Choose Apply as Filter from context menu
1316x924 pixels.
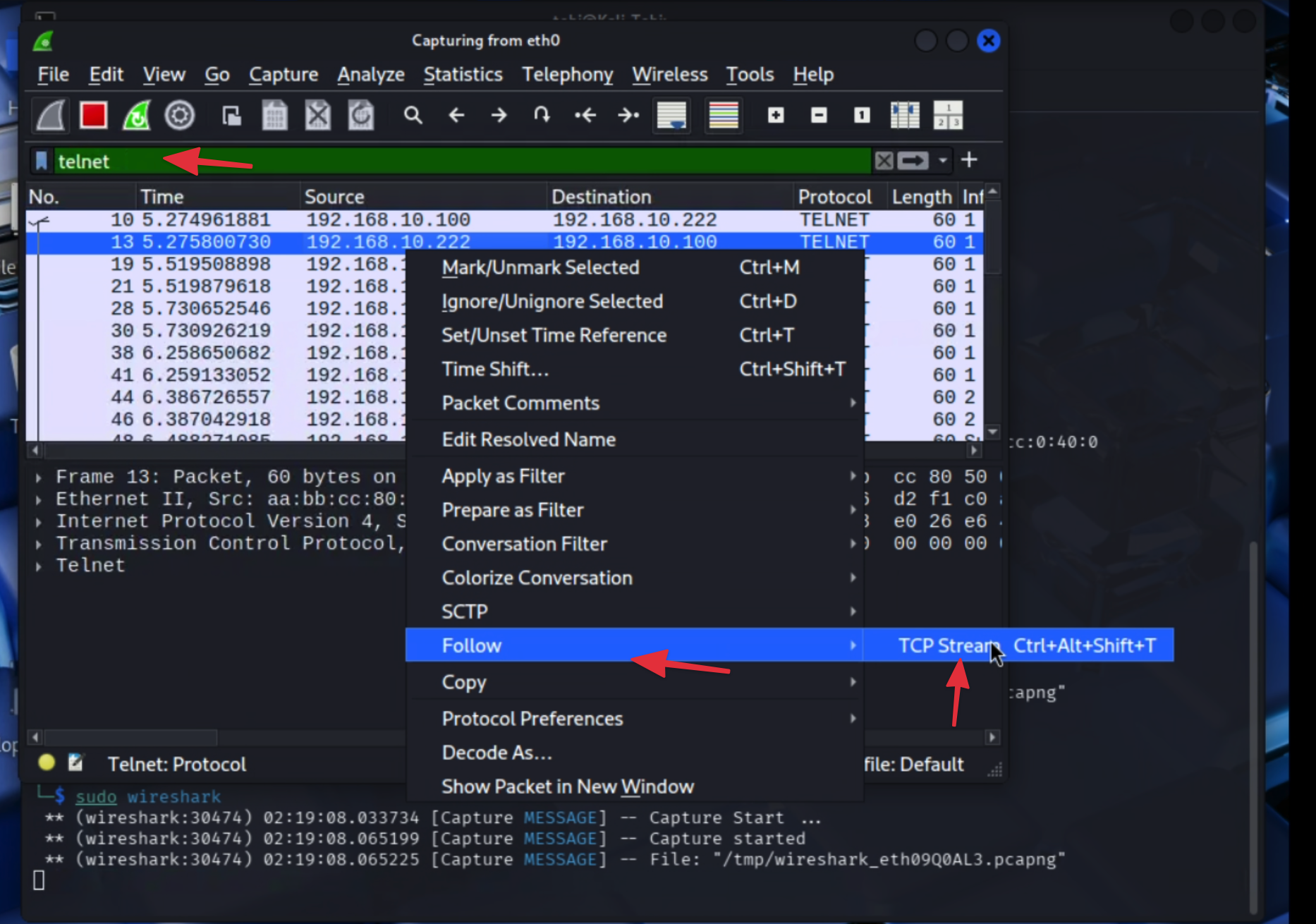[x=503, y=476]
